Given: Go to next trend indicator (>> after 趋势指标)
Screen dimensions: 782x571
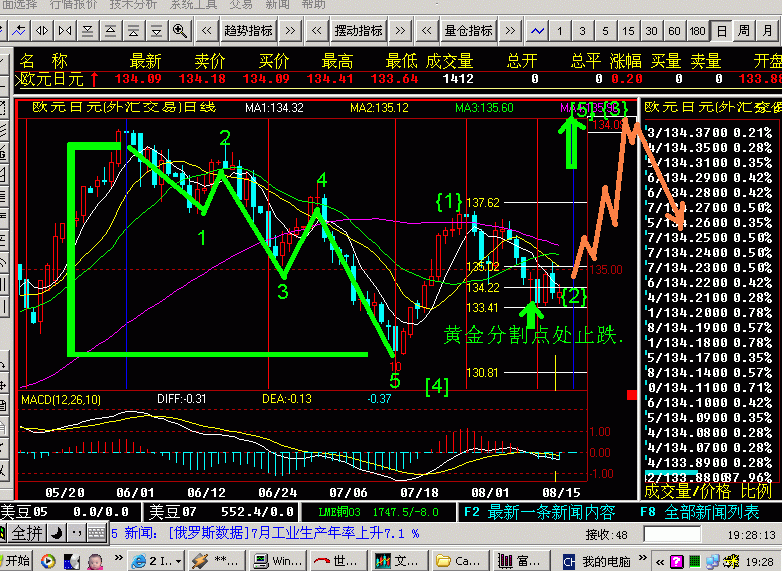Looking at the screenshot, I should [290, 31].
